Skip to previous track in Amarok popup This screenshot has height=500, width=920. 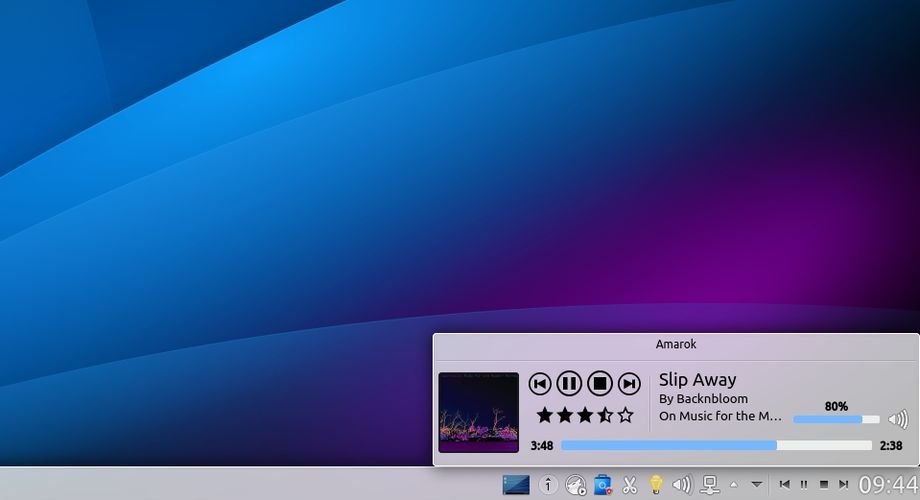pos(540,383)
